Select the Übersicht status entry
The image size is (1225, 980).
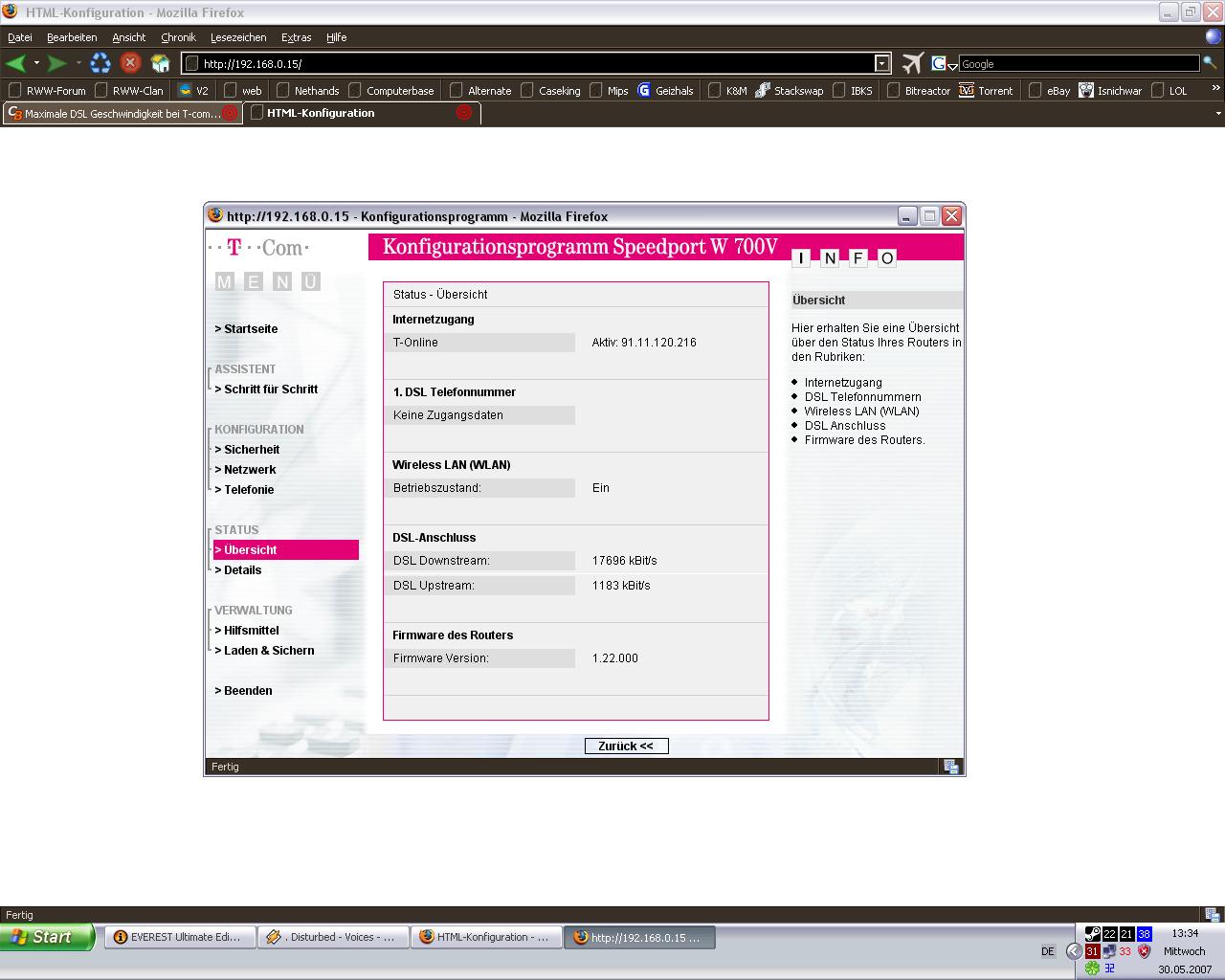[286, 549]
